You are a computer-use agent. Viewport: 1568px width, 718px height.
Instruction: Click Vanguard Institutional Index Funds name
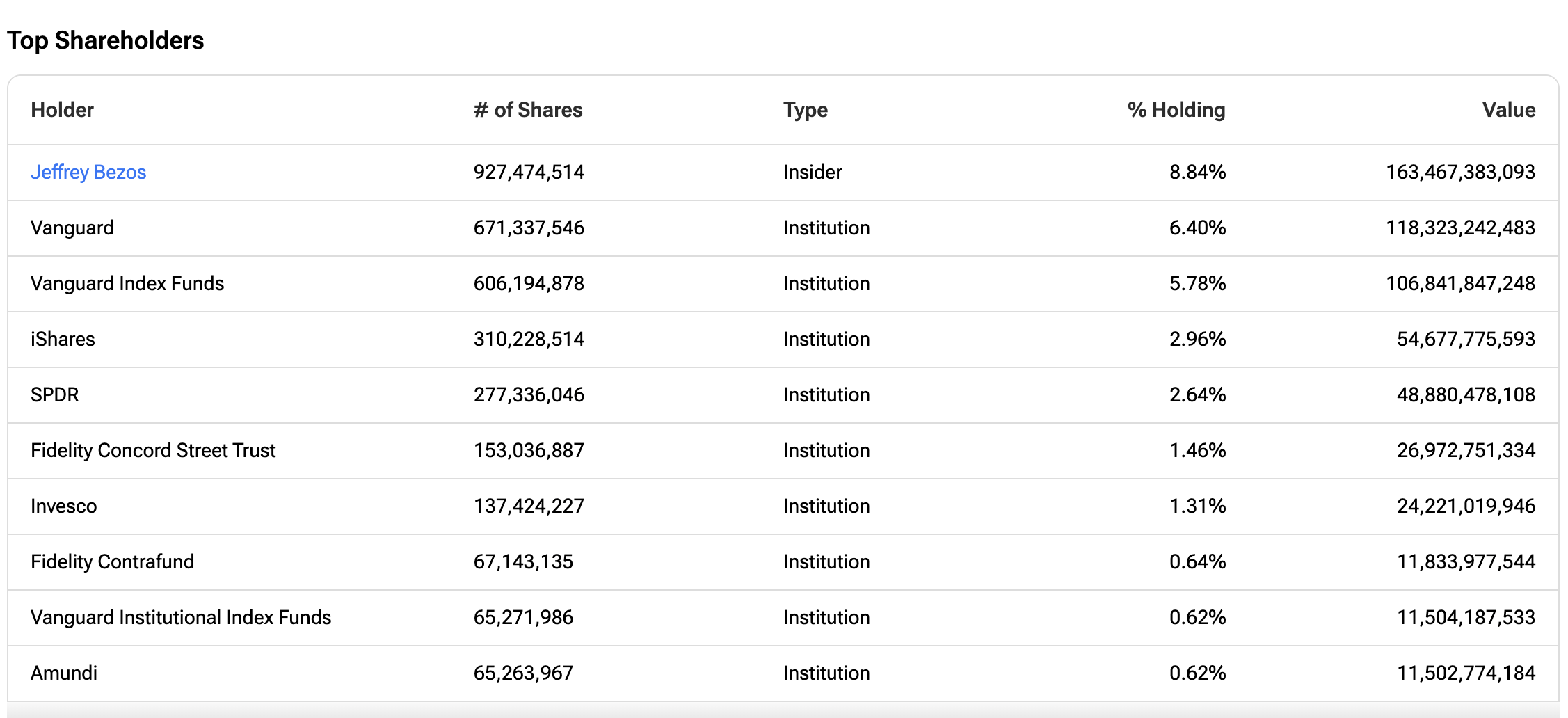[181, 617]
